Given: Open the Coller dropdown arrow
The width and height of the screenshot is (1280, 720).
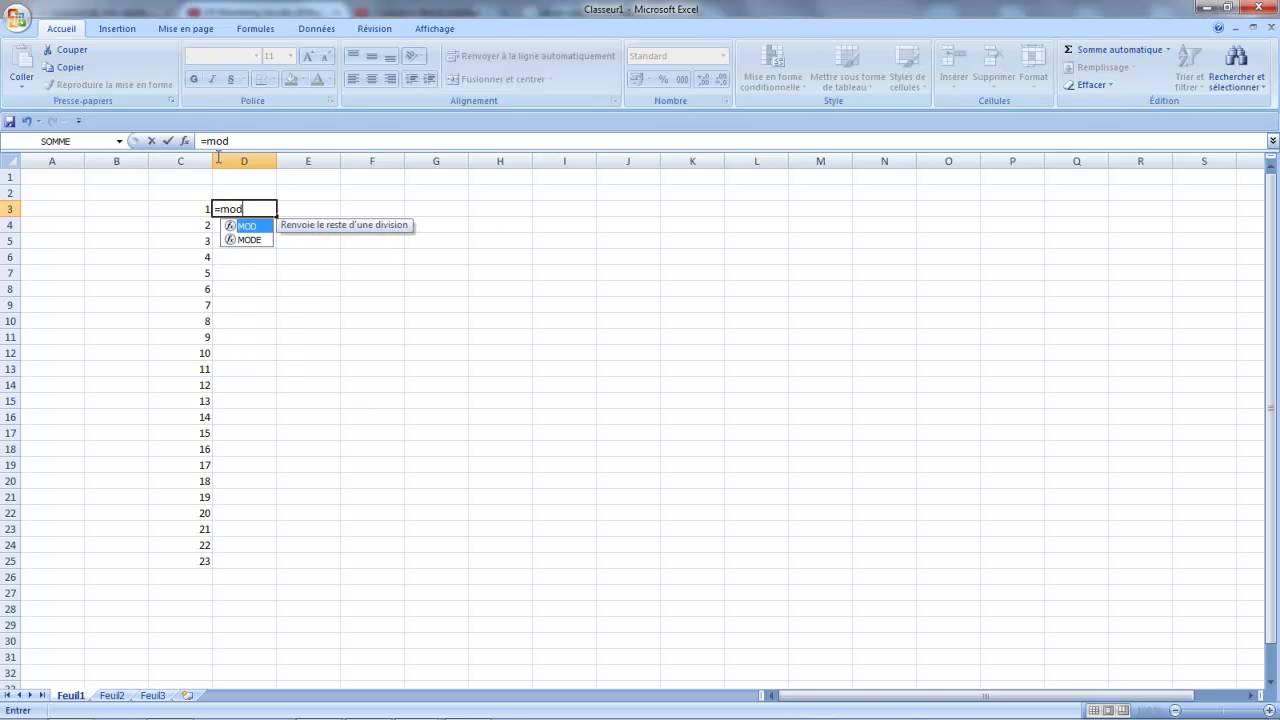Looking at the screenshot, I should pos(21,87).
